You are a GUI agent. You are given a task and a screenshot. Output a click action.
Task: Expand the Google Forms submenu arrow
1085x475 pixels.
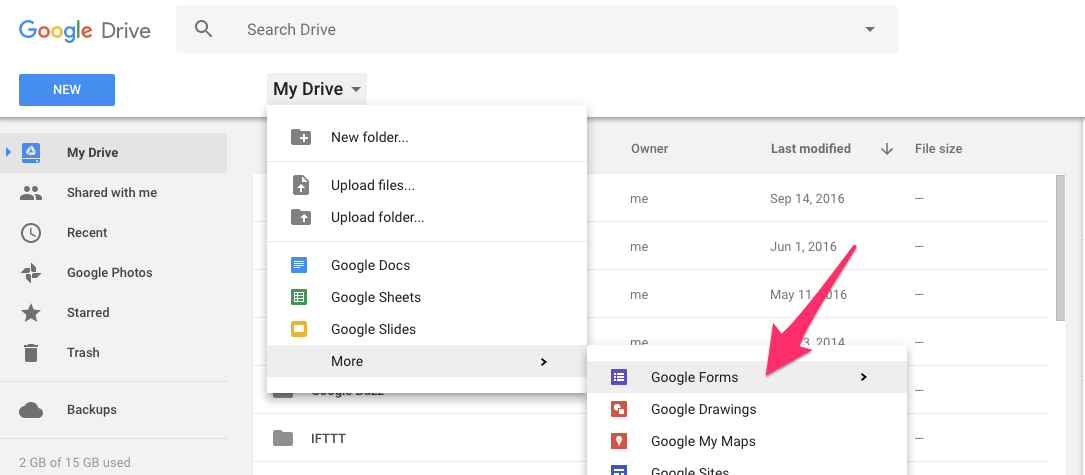pos(863,377)
